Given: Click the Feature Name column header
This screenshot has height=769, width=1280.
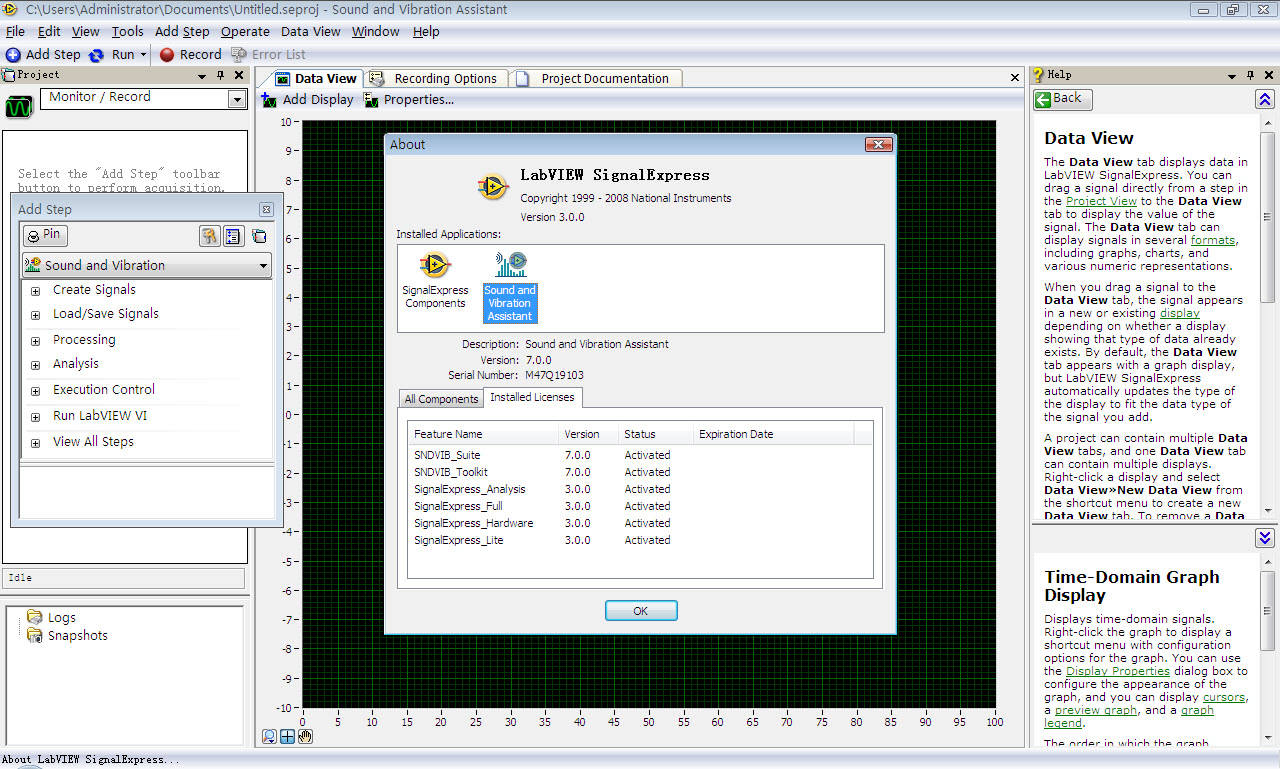Looking at the screenshot, I should tap(483, 434).
